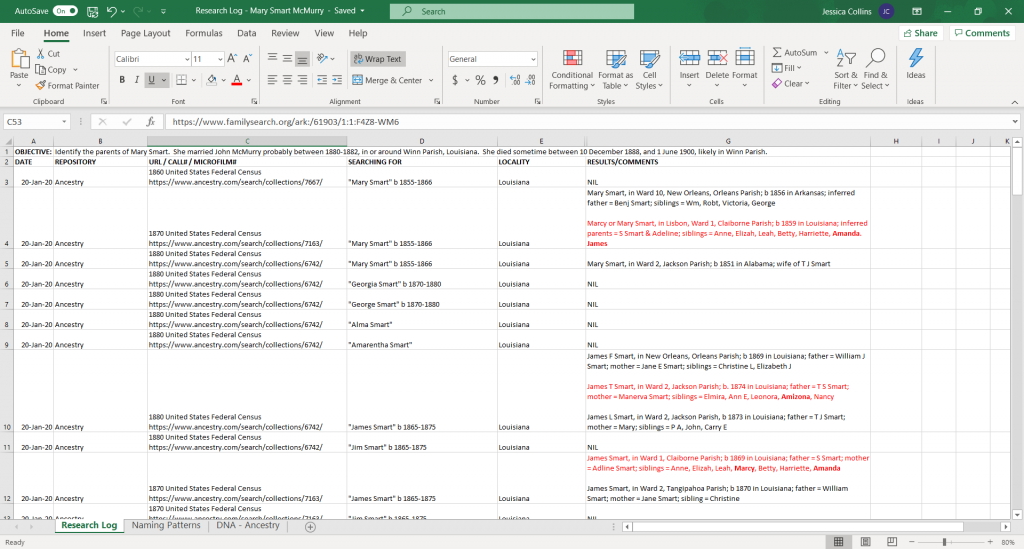The image size is (1024, 549).
Task: Click the Search box in title bar
Action: (512, 11)
